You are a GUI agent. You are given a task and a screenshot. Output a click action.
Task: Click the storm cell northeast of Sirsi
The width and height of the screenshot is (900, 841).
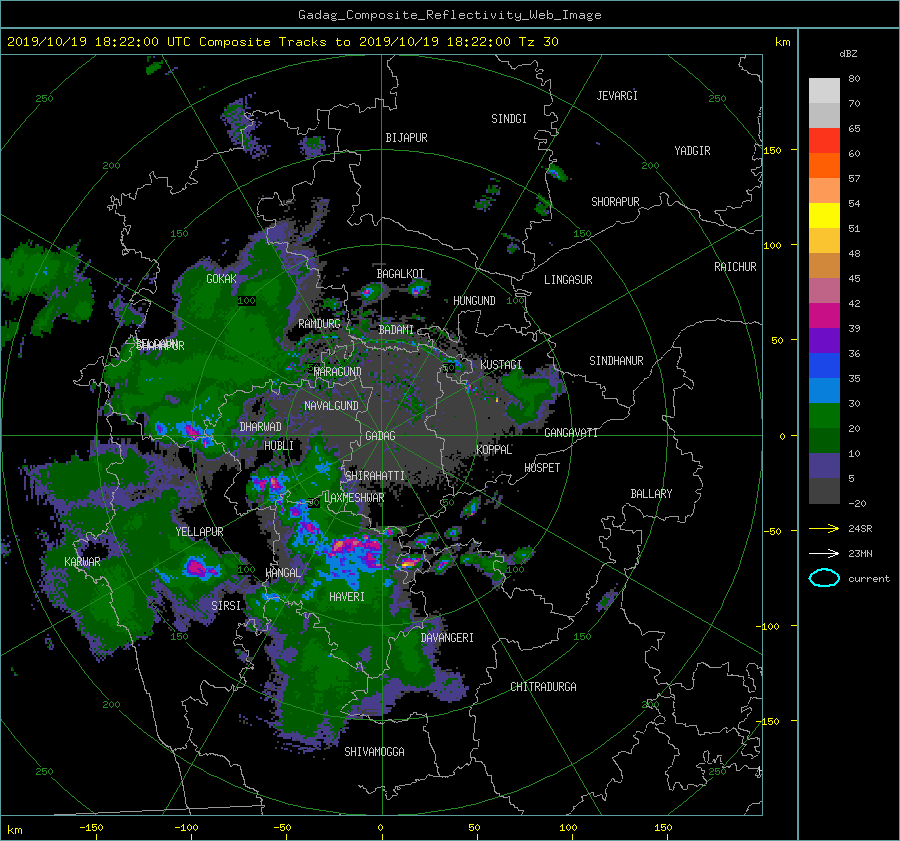tap(196, 568)
